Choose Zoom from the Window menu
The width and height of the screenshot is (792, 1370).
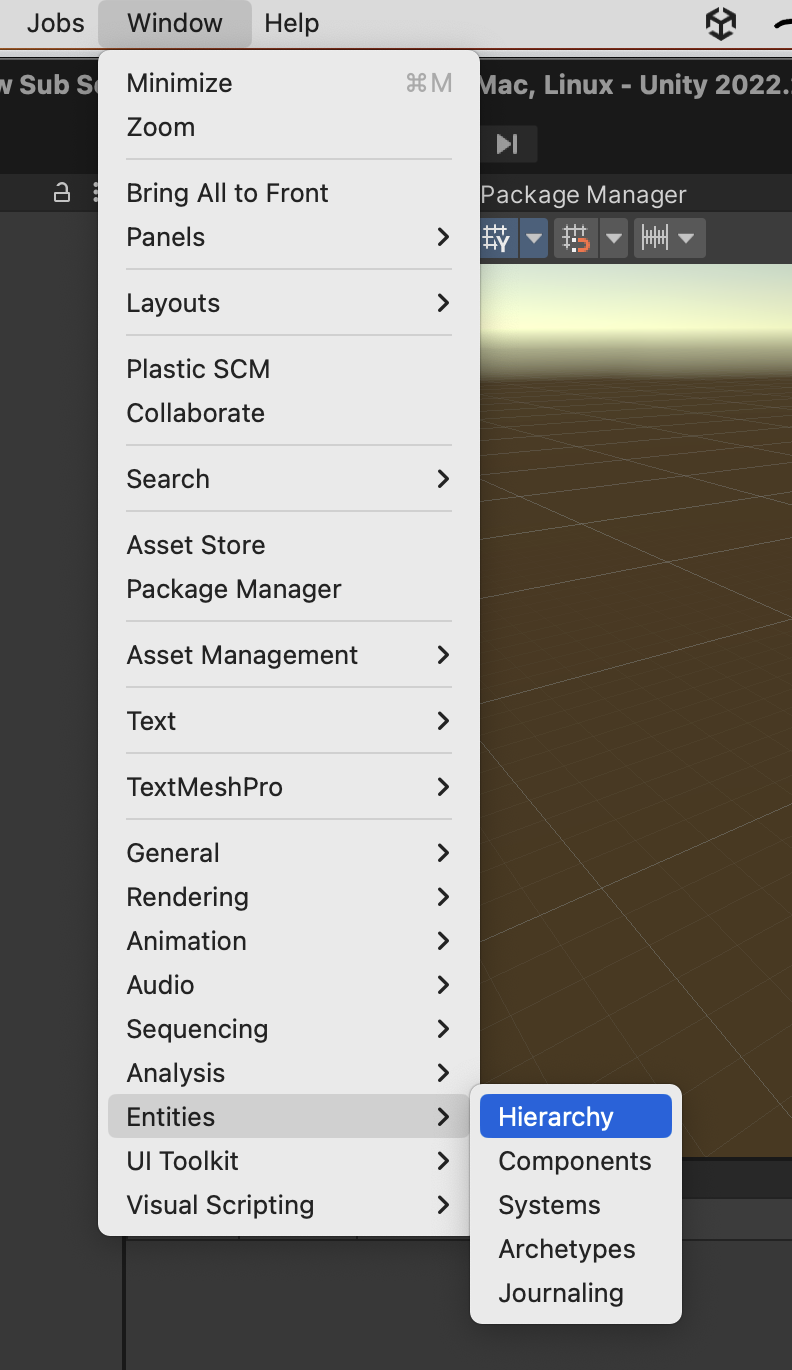(289, 127)
